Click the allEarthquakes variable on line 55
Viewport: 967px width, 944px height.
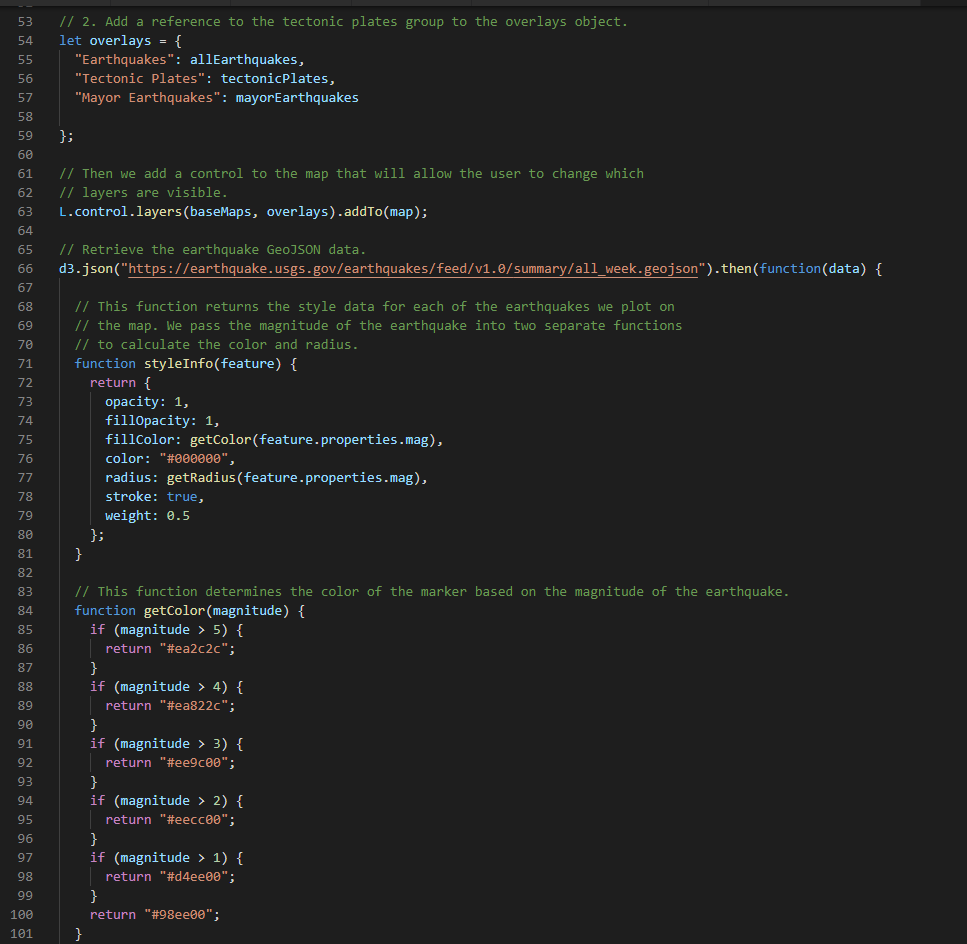(x=244, y=60)
